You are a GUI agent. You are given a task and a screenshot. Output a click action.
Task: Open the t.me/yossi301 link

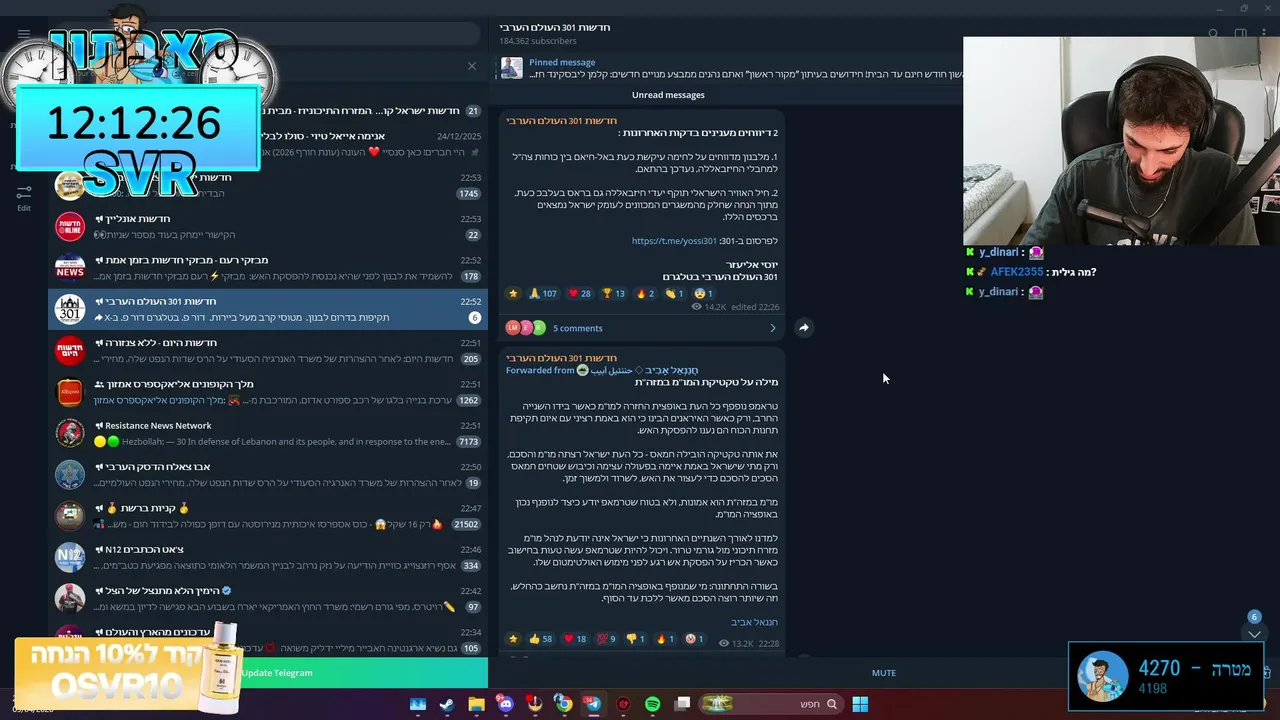[x=674, y=241]
